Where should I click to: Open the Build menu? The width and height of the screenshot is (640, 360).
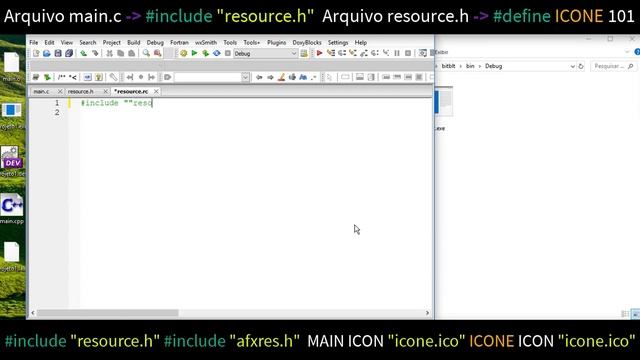[133, 42]
